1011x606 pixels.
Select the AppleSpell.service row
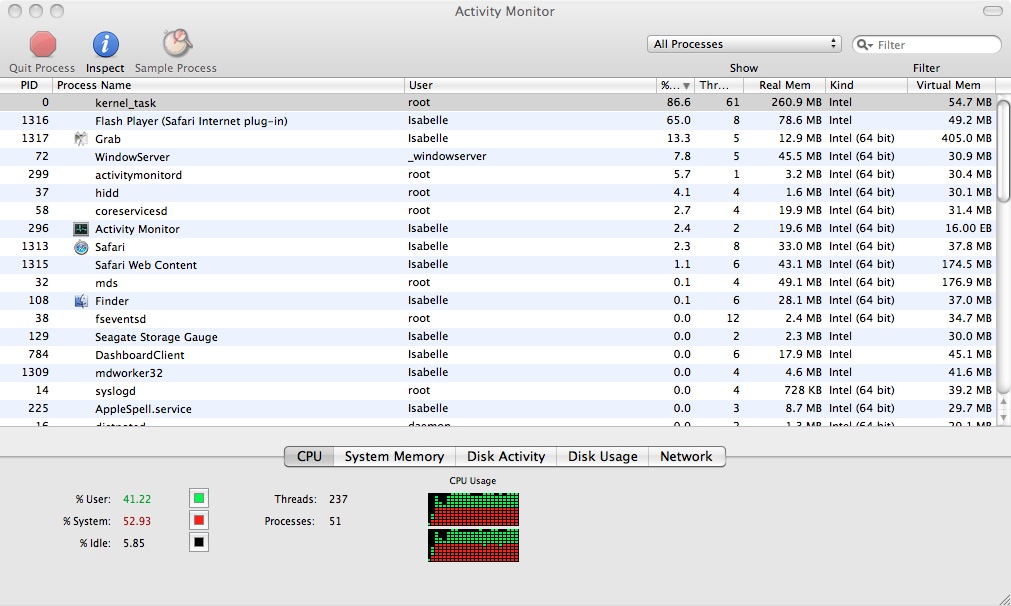coord(498,409)
